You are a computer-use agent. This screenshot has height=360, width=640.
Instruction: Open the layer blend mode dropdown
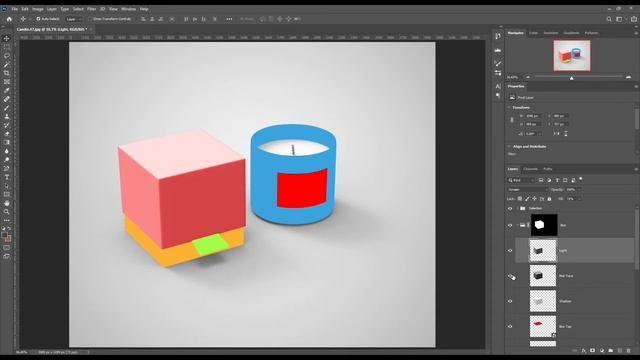coord(527,189)
